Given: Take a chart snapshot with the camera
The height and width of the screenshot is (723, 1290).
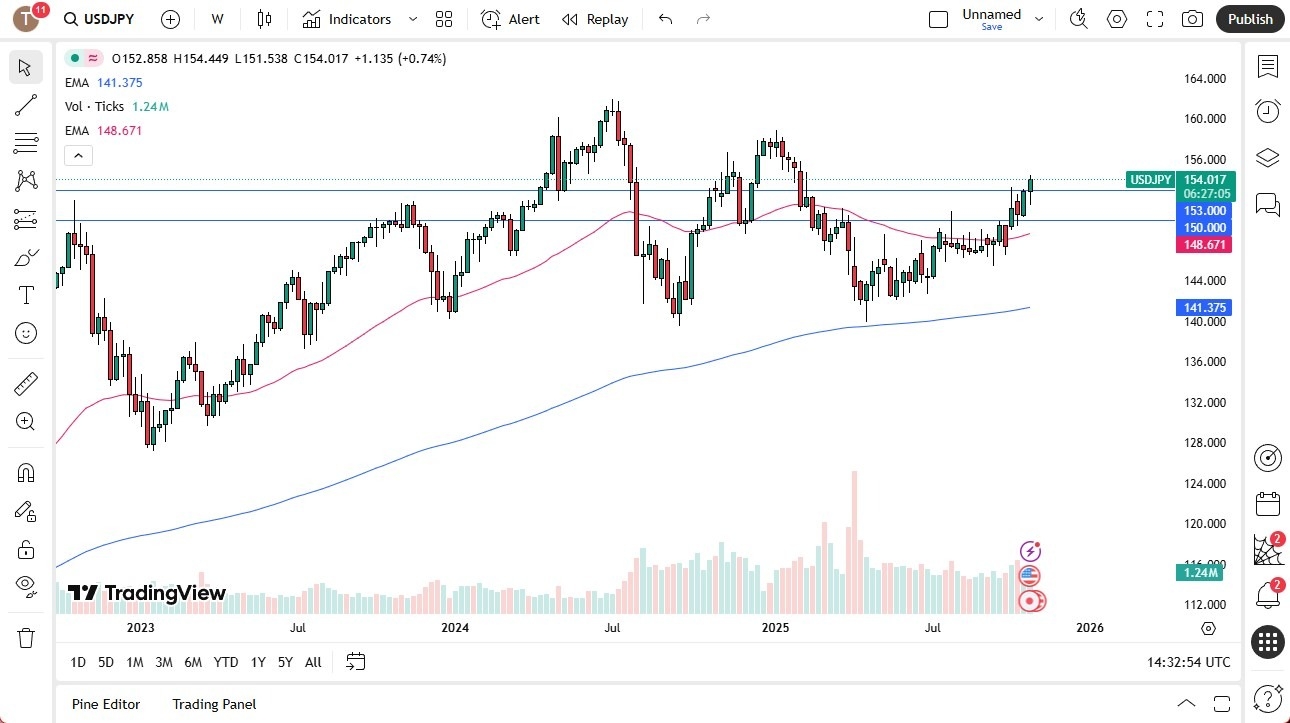Looking at the screenshot, I should coord(1192,18).
